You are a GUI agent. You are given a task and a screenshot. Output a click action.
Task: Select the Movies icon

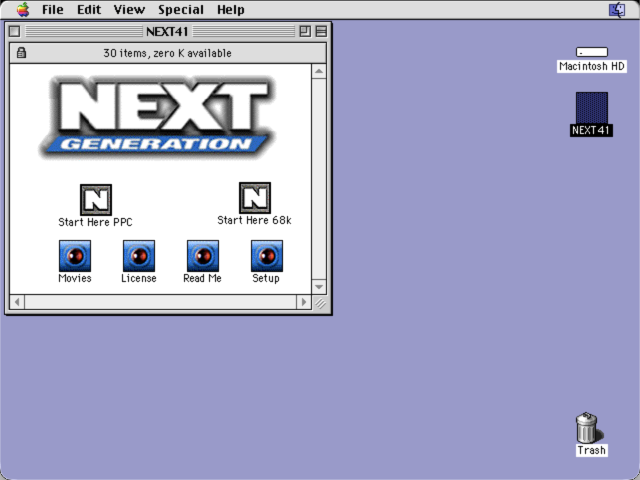click(75, 256)
